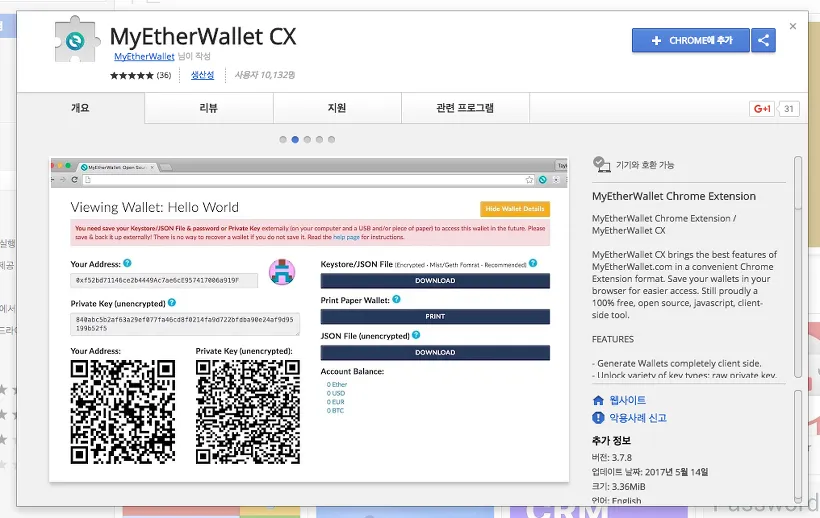Image resolution: width=820 pixels, height=518 pixels.
Task: Click the G+1 button
Action: [x=761, y=109]
